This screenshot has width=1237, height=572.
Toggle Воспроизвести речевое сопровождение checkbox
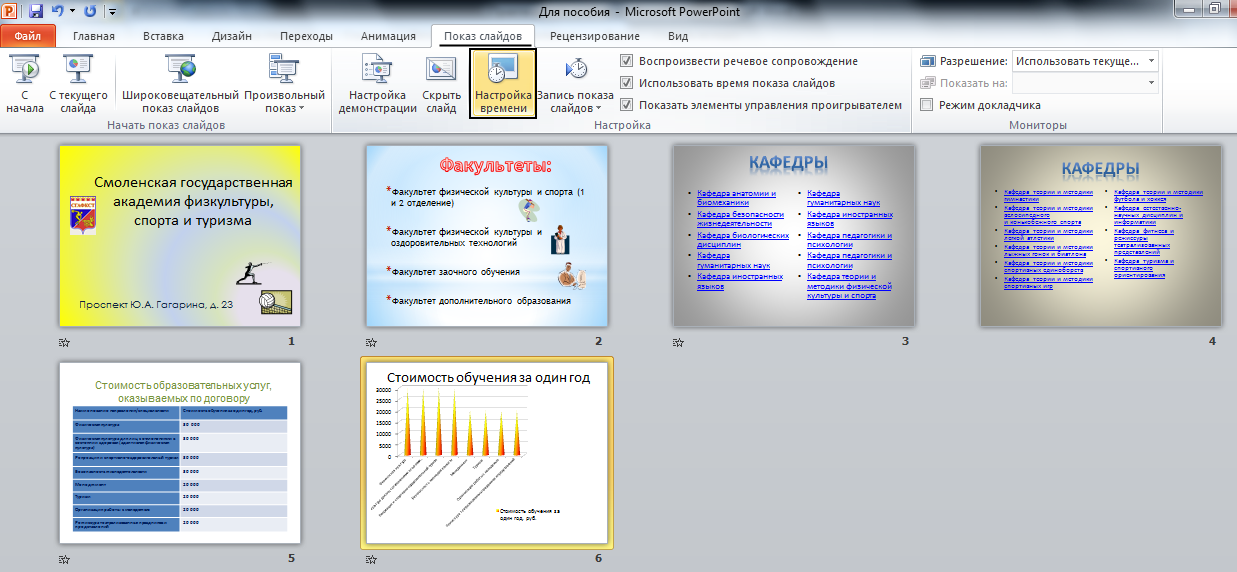[627, 61]
